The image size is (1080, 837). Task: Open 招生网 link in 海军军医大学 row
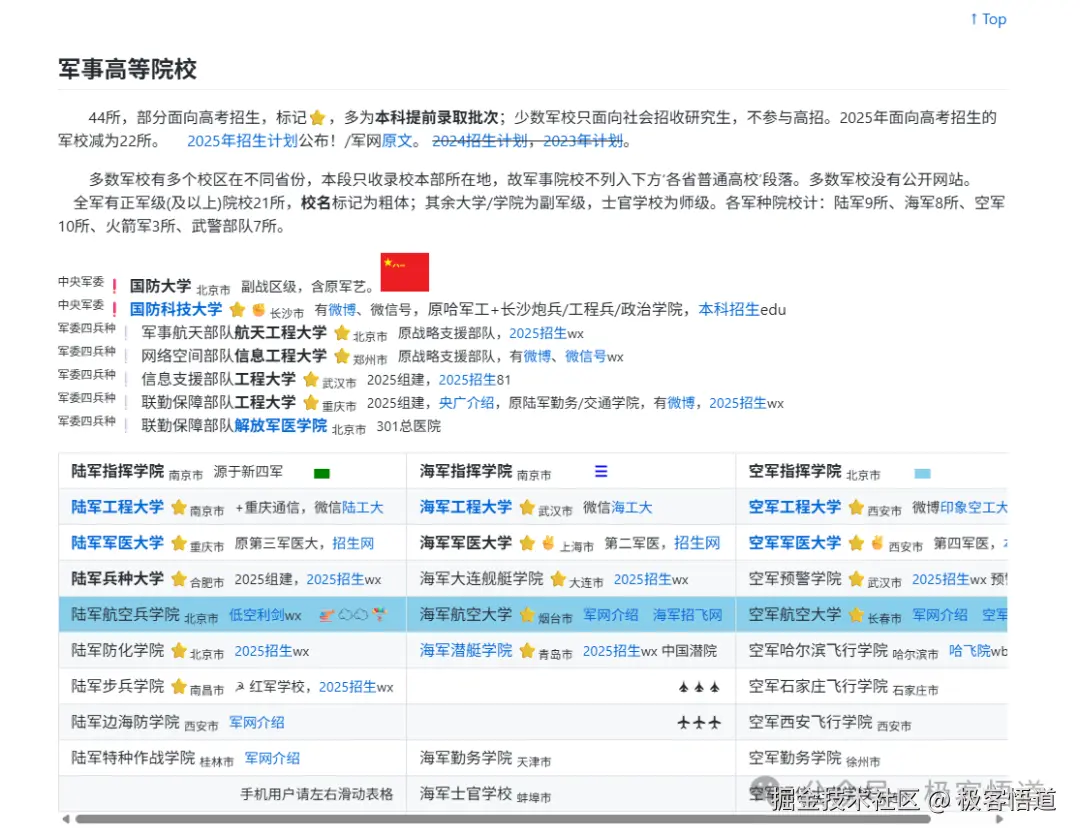pos(696,544)
